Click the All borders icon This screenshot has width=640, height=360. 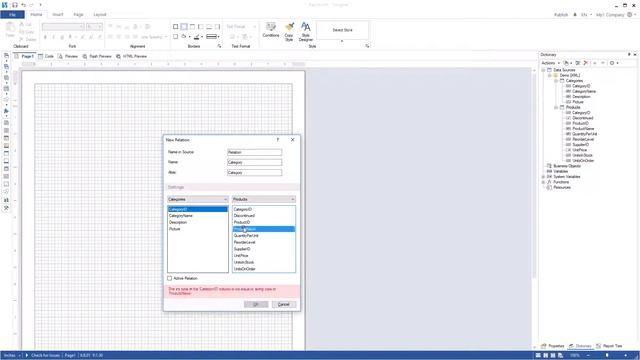pyautogui.click(x=176, y=27)
